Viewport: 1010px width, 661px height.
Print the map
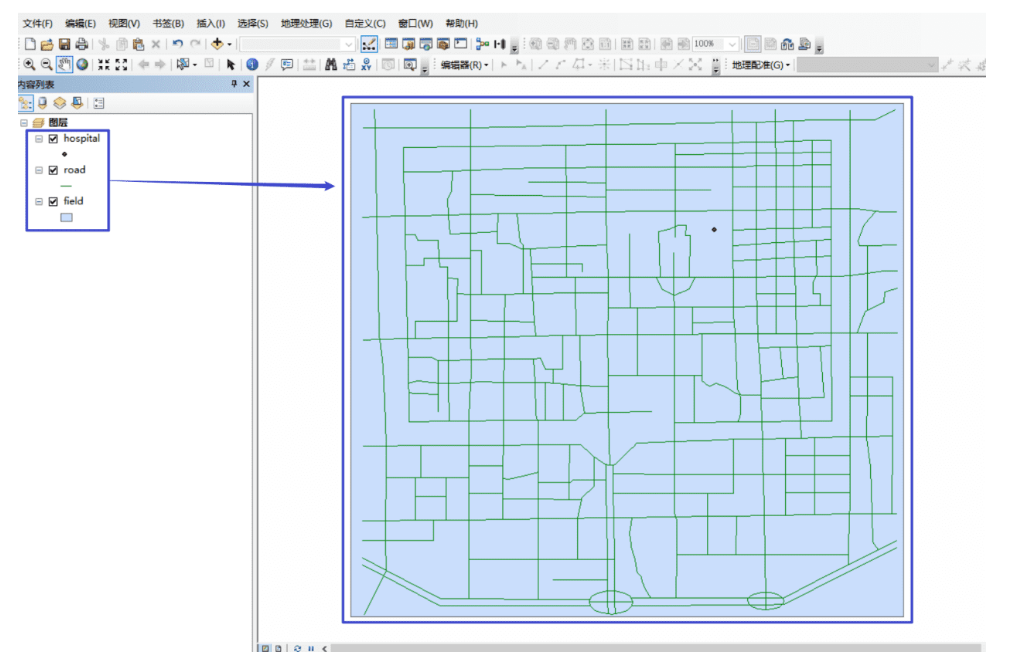(81, 44)
